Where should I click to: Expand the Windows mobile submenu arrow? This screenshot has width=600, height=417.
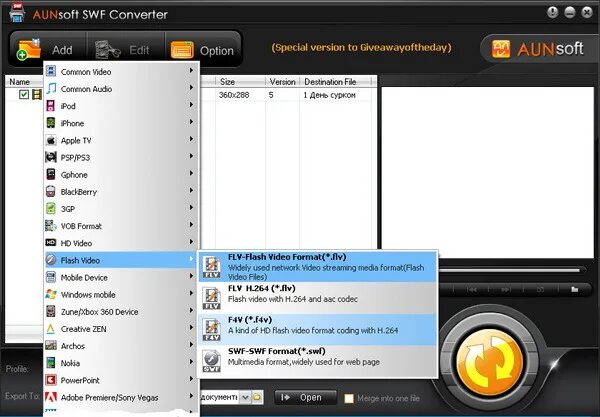tap(191, 293)
